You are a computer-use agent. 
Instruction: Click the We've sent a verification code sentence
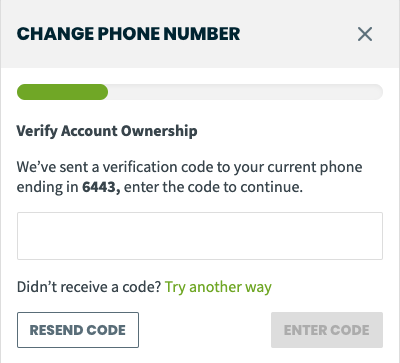189,177
